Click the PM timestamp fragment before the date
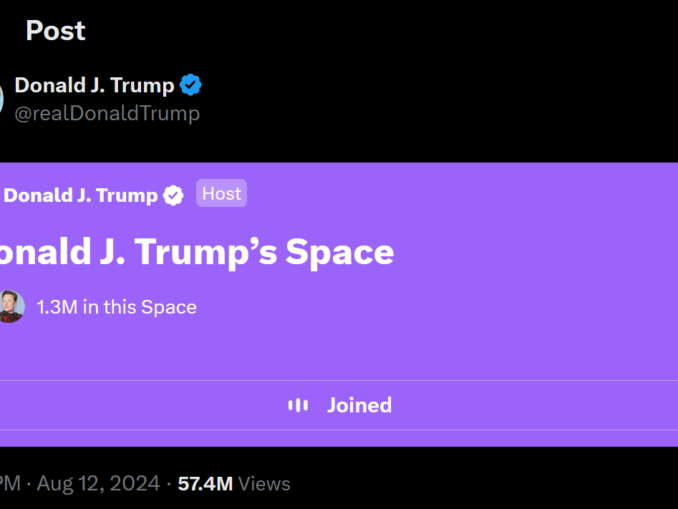The width and height of the screenshot is (678, 509). pyautogui.click(x=8, y=484)
